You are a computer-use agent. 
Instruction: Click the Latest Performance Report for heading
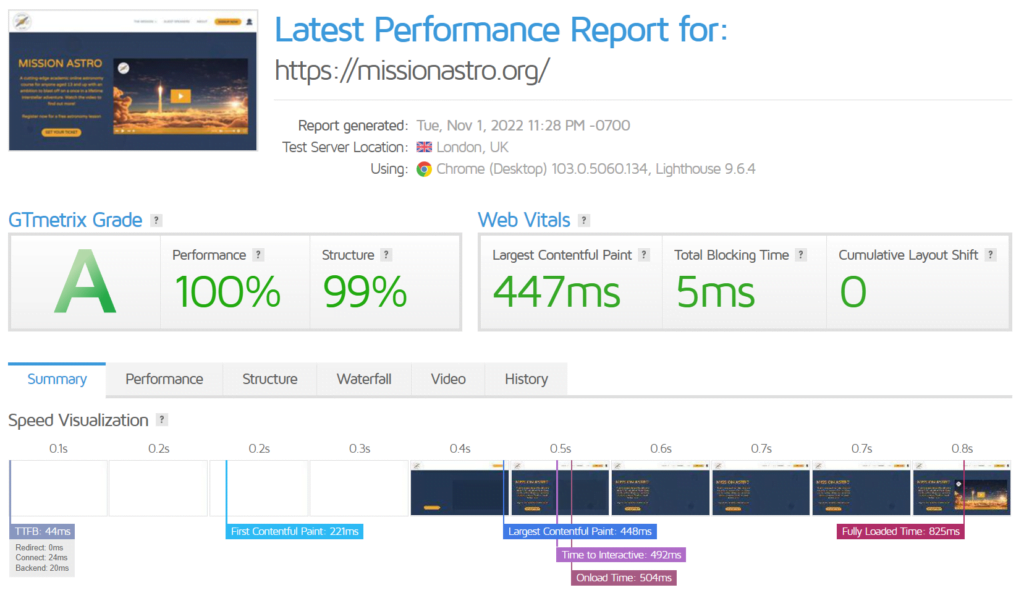pos(501,29)
